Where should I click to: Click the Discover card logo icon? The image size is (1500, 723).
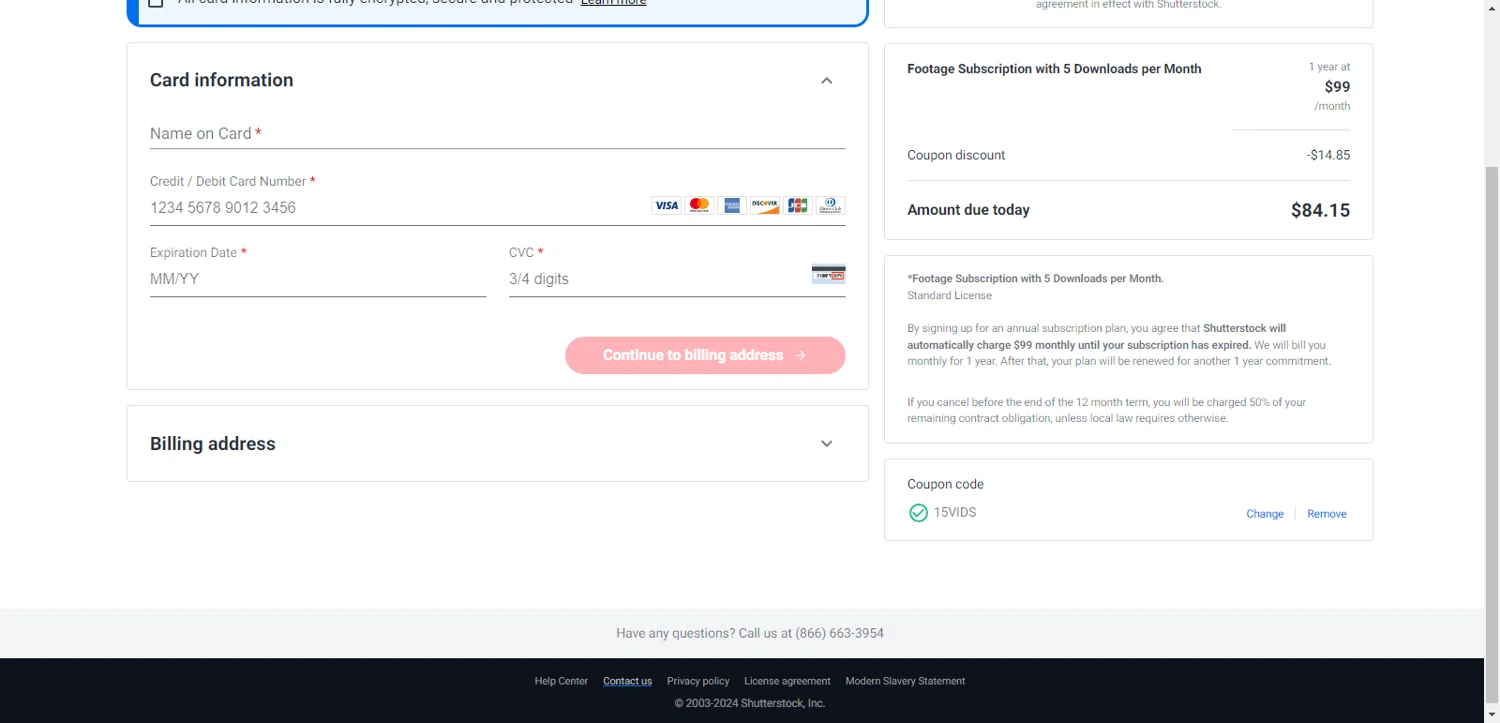tap(765, 205)
